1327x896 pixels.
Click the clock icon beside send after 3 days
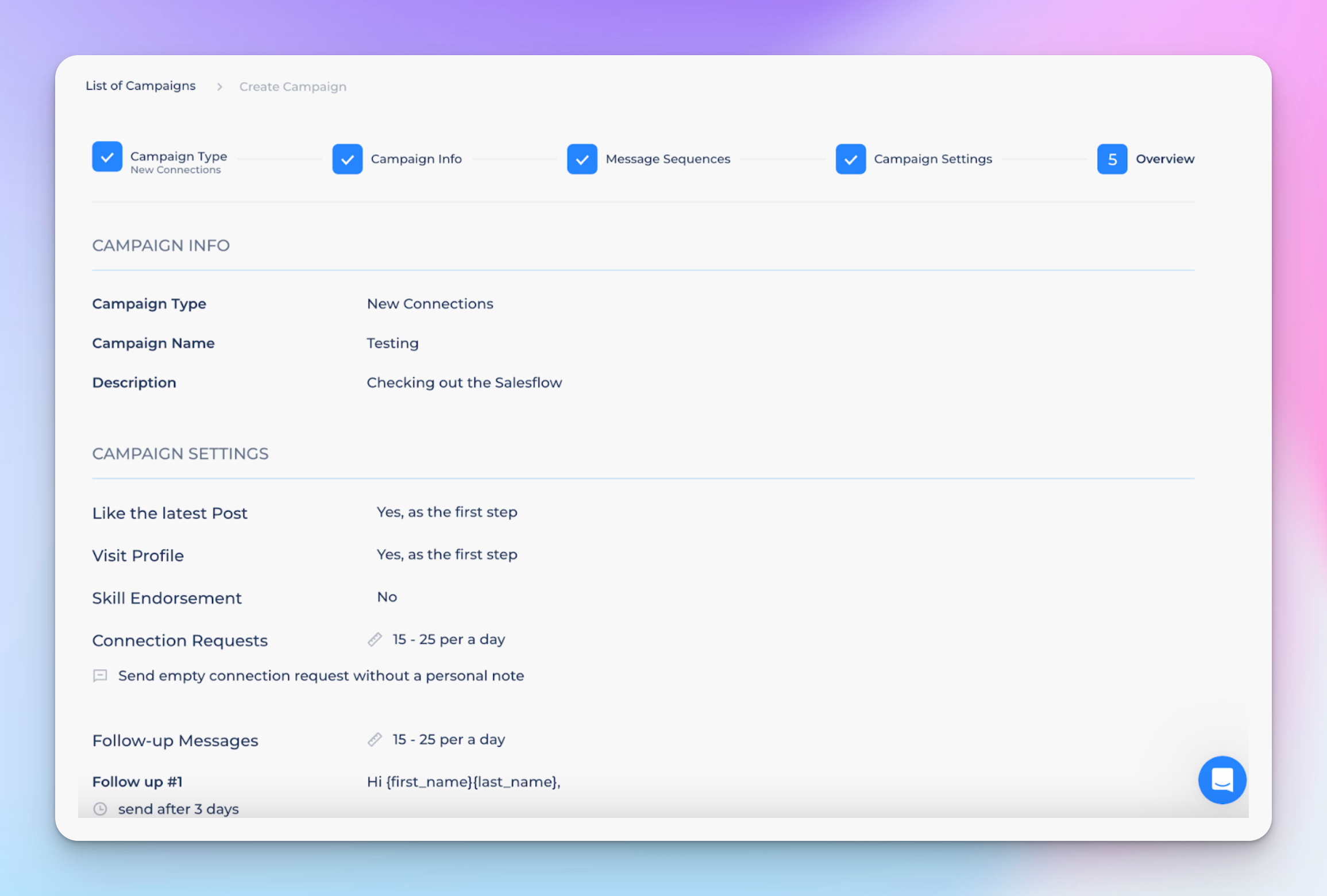100,809
